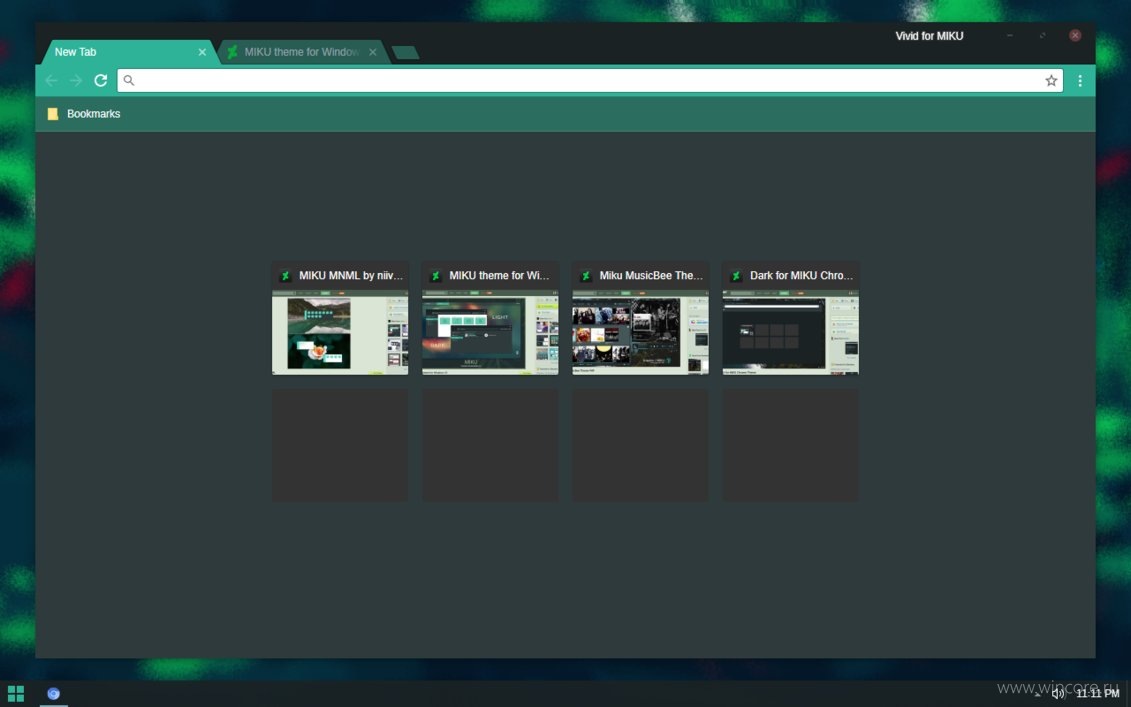Image resolution: width=1131 pixels, height=707 pixels.
Task: Open the Miku MusicBee The... thumbnail
Action: [x=640, y=318]
